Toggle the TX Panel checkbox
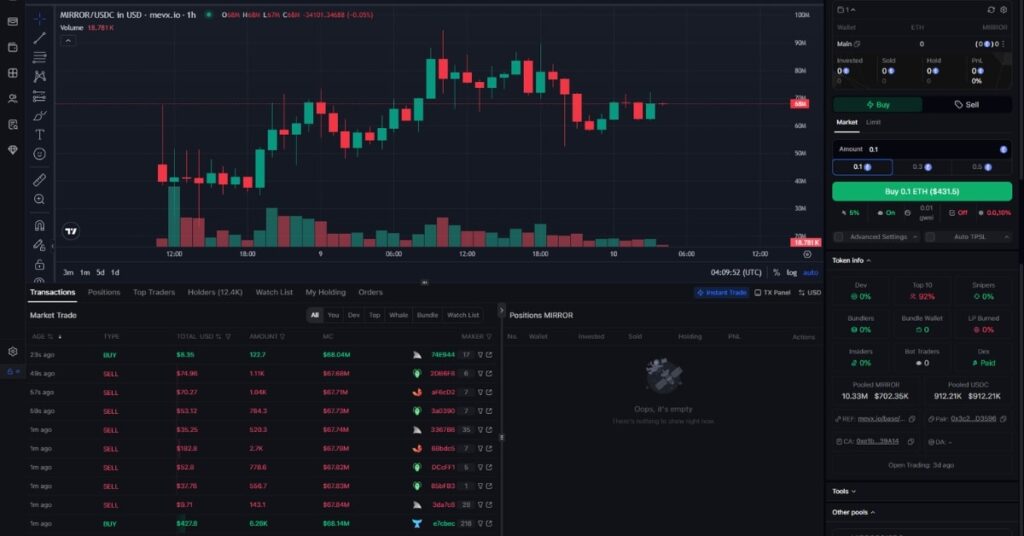This screenshot has height=536, width=1024. tap(758, 292)
